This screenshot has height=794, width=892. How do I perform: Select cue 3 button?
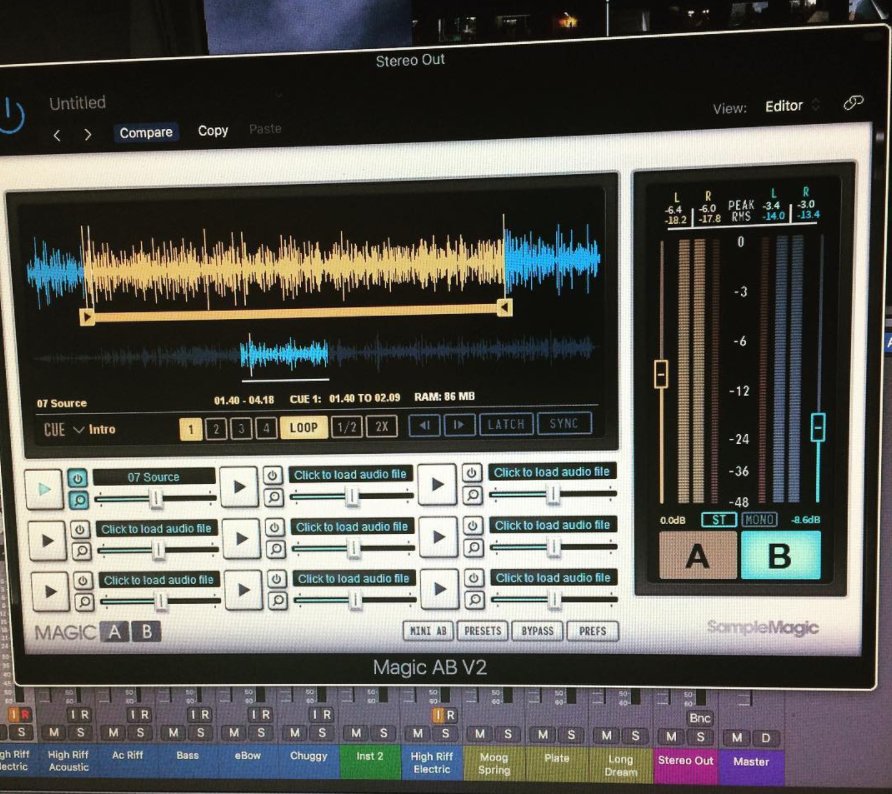click(x=241, y=428)
